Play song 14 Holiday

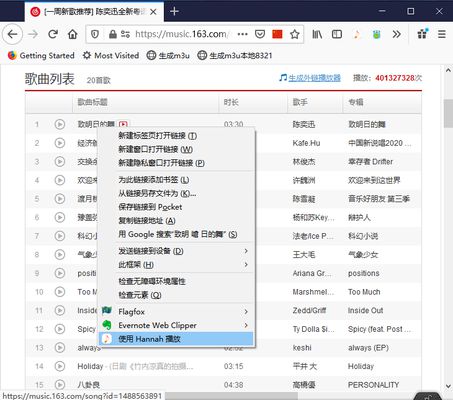point(60,366)
